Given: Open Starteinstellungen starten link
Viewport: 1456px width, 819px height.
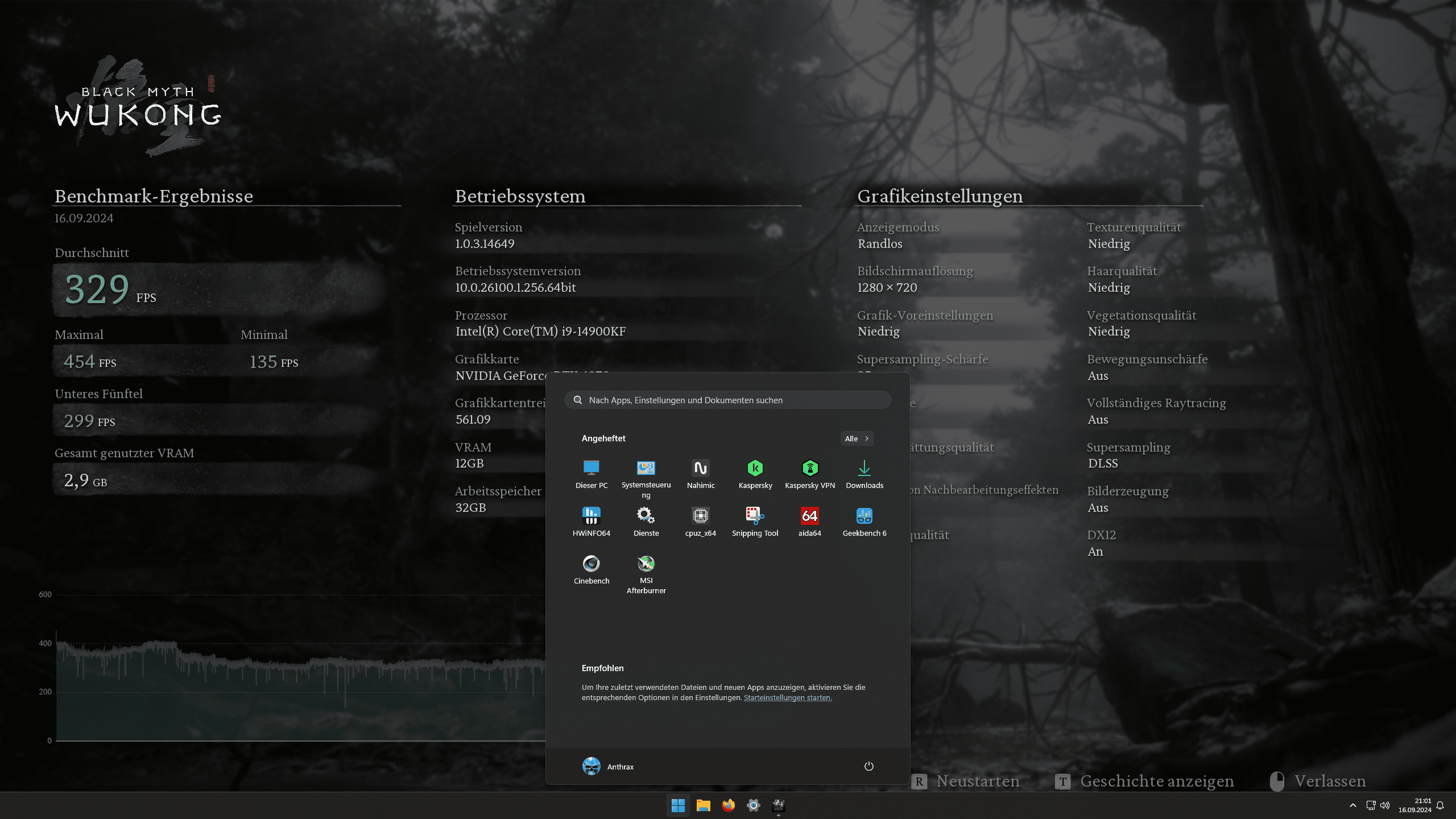Looking at the screenshot, I should pos(787,698).
